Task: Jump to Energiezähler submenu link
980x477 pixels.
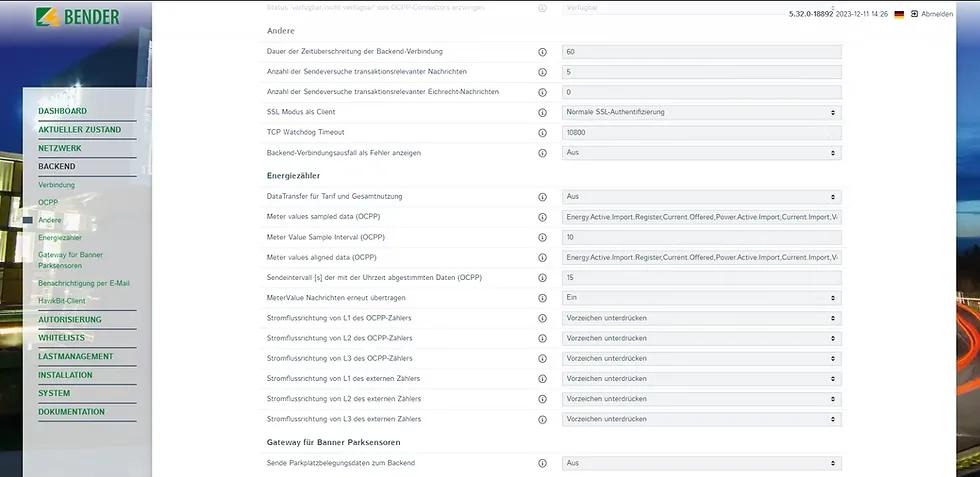Action: (x=60, y=238)
